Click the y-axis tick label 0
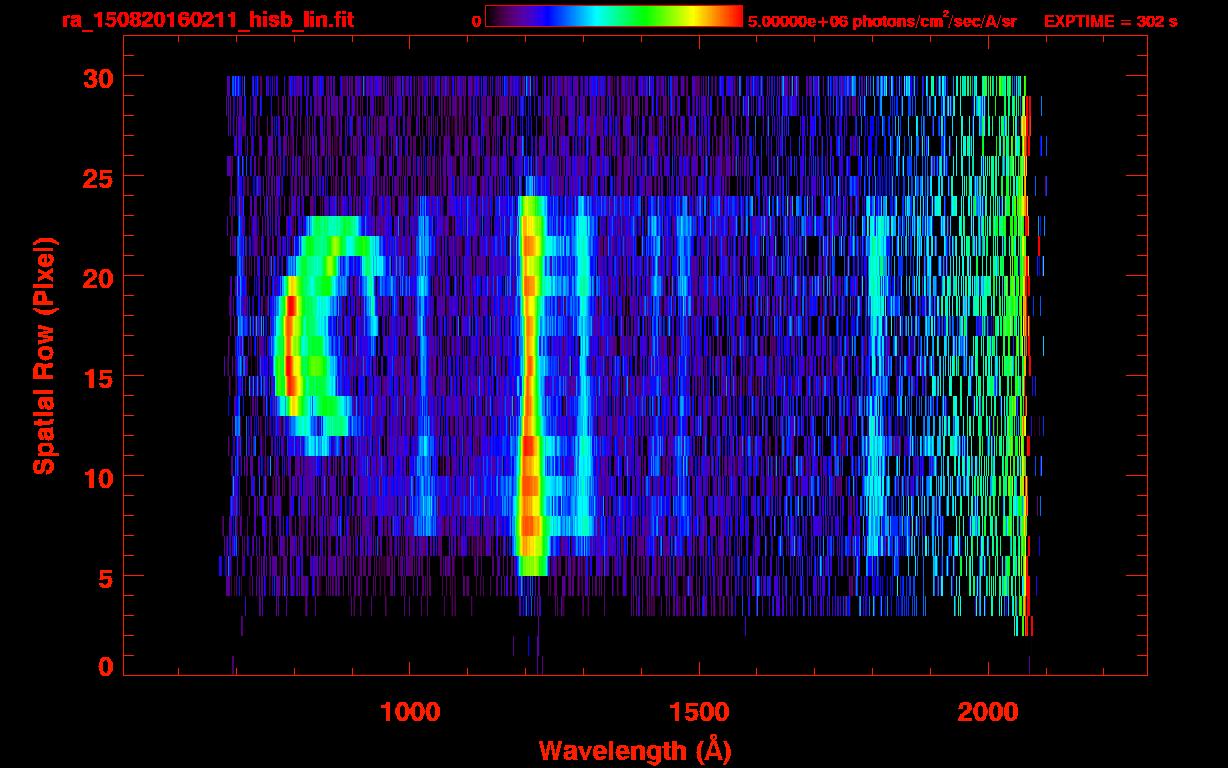Image resolution: width=1228 pixels, height=768 pixels. click(x=104, y=666)
